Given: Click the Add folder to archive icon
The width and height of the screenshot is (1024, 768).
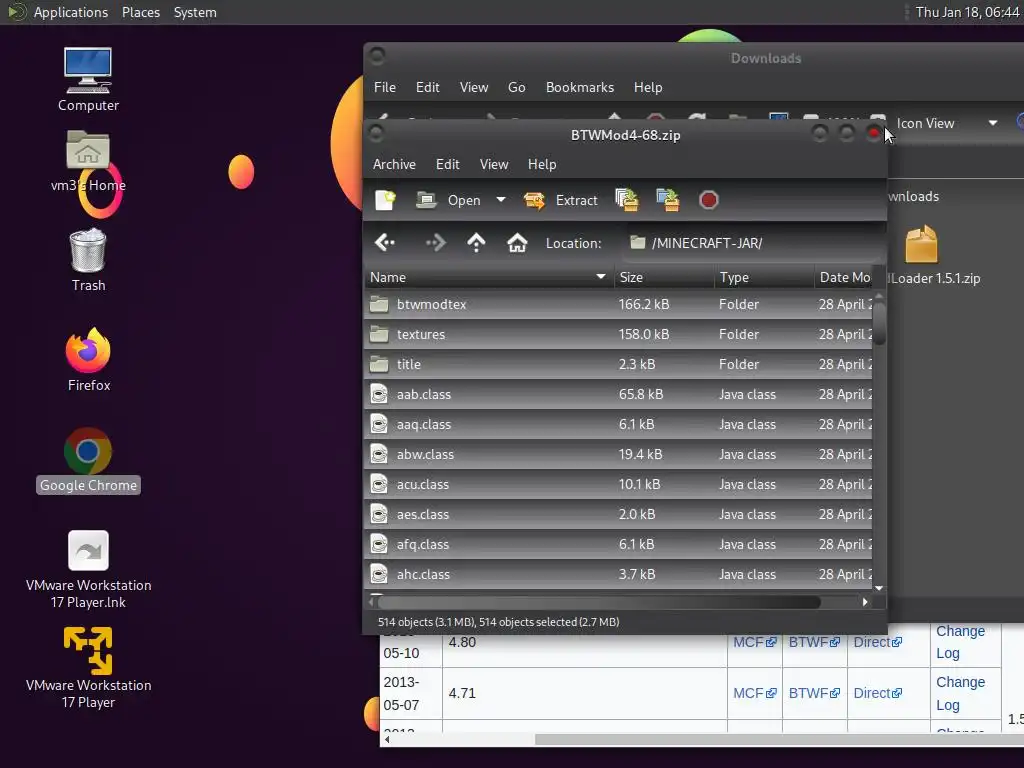Looking at the screenshot, I should tap(668, 200).
